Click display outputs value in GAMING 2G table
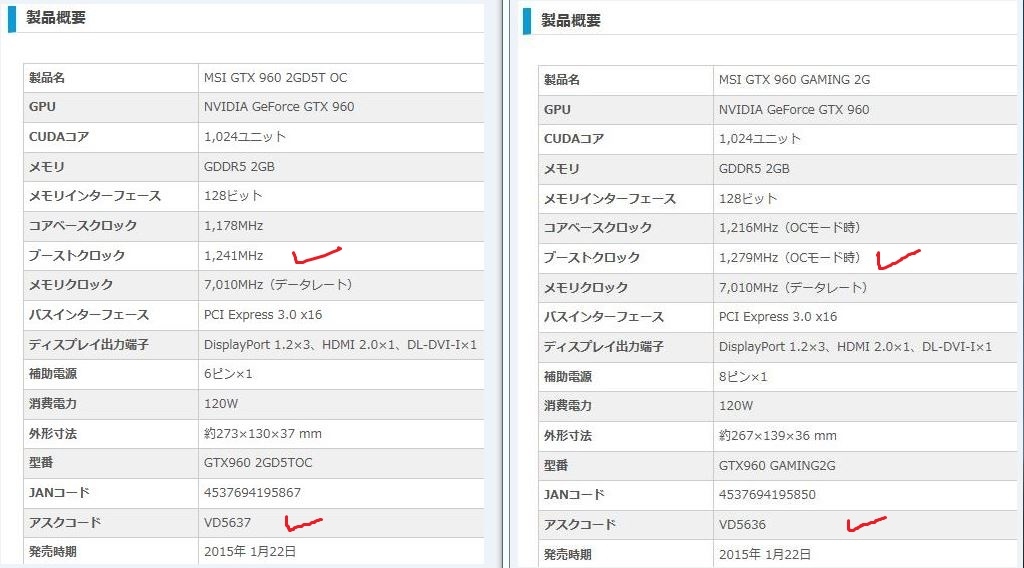Screen dimensions: 1024x568 (856, 347)
